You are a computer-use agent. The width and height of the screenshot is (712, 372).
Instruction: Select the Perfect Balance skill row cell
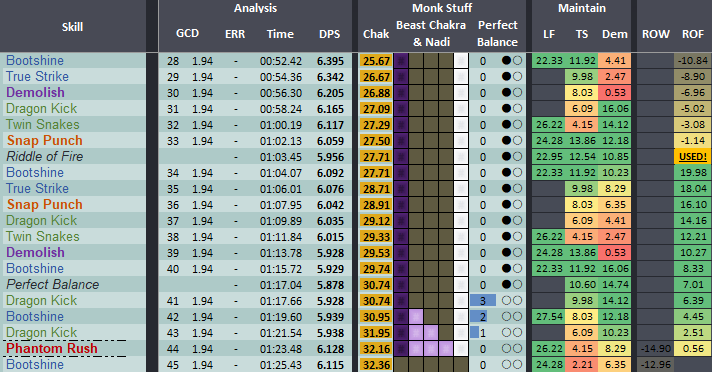coord(53,284)
